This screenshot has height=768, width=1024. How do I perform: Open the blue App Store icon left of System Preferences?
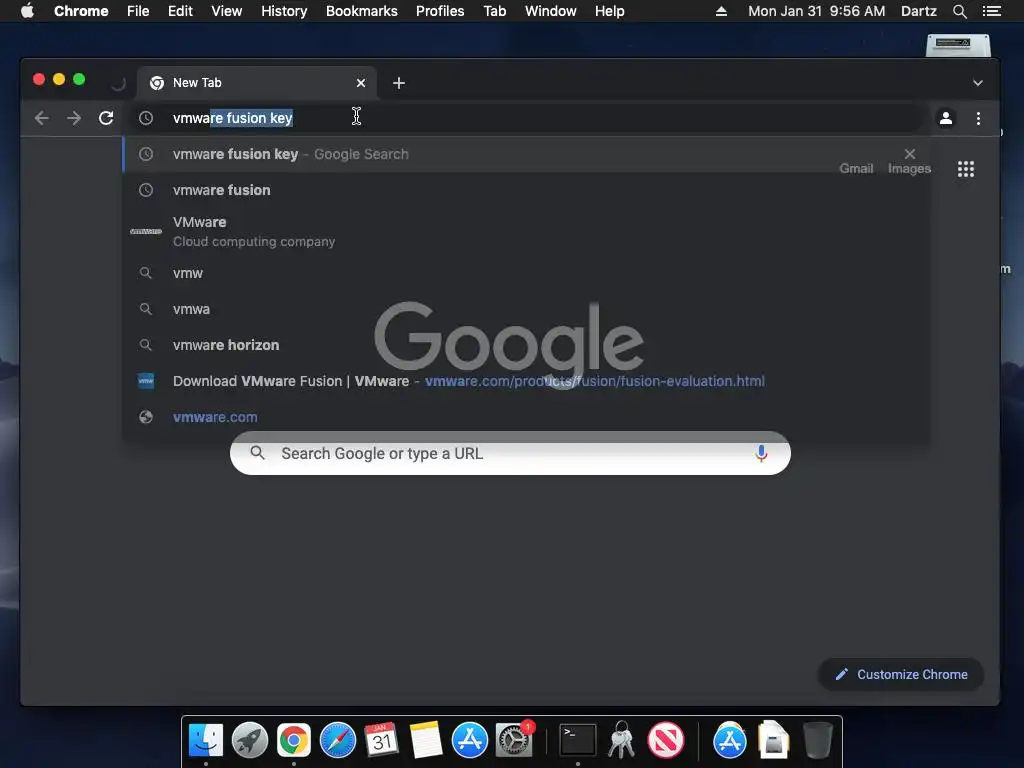(470, 741)
